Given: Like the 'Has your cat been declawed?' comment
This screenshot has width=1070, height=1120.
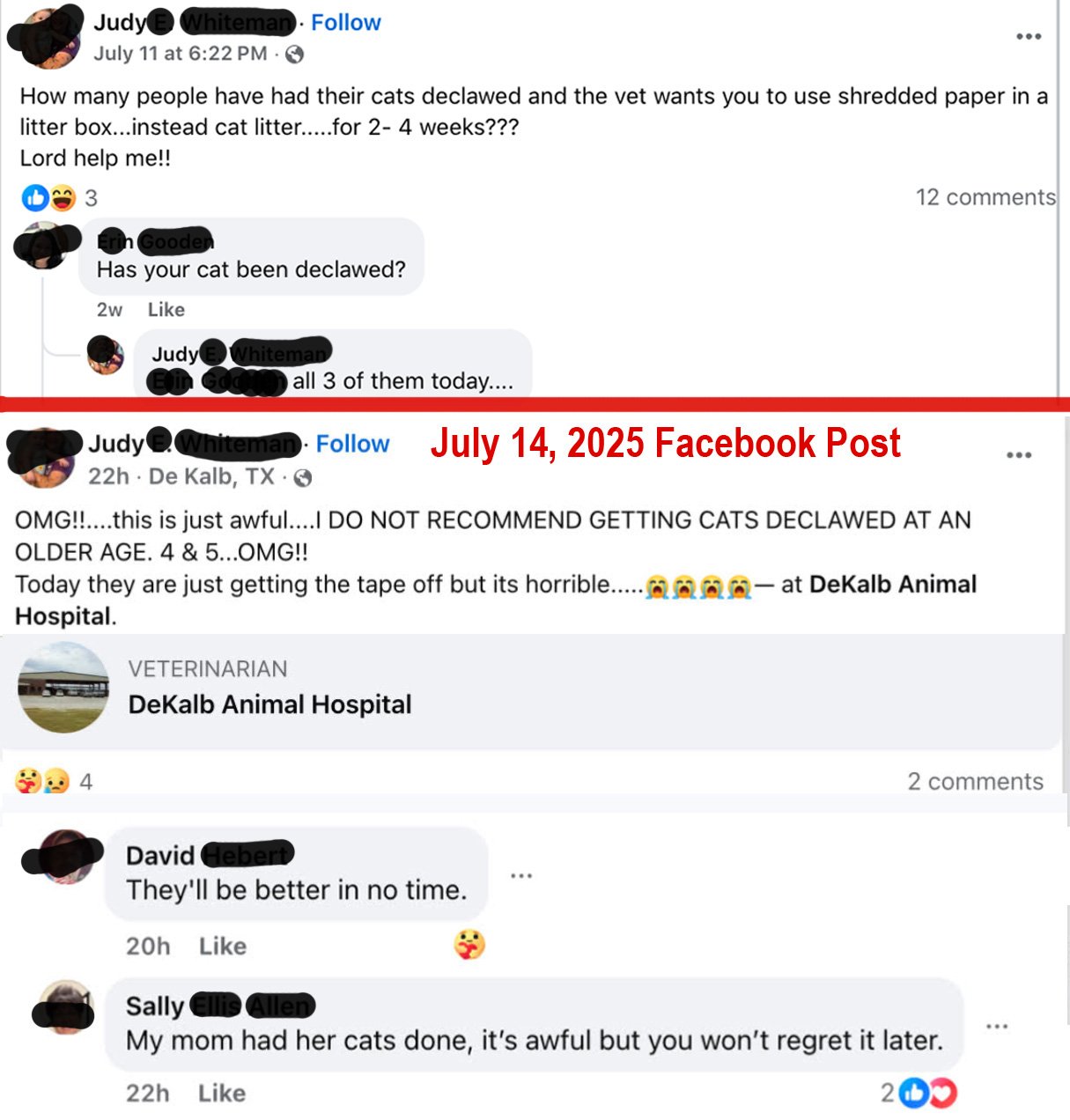Looking at the screenshot, I should click(x=166, y=310).
